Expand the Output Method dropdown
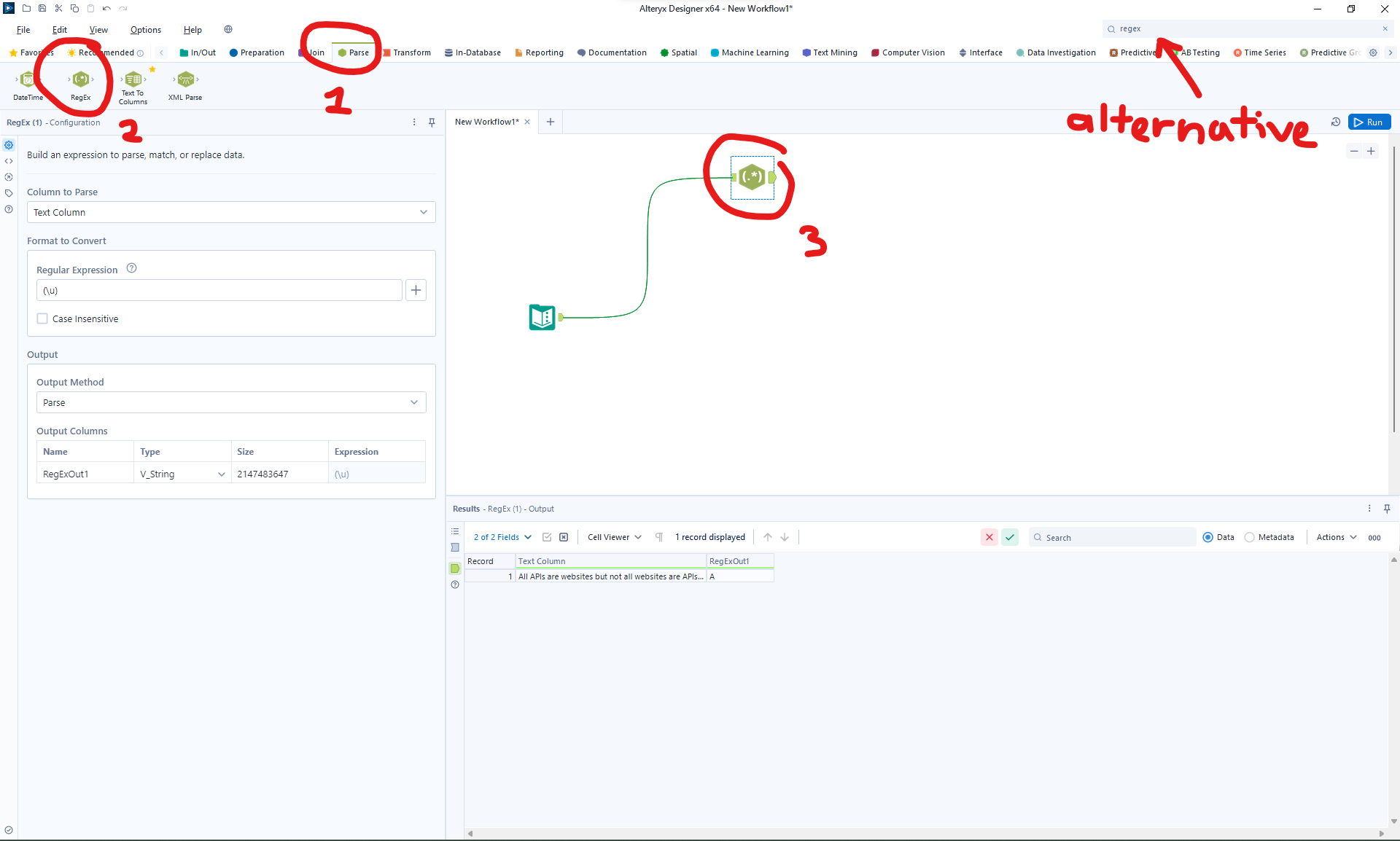Image resolution: width=1400 pixels, height=841 pixels. [231, 402]
